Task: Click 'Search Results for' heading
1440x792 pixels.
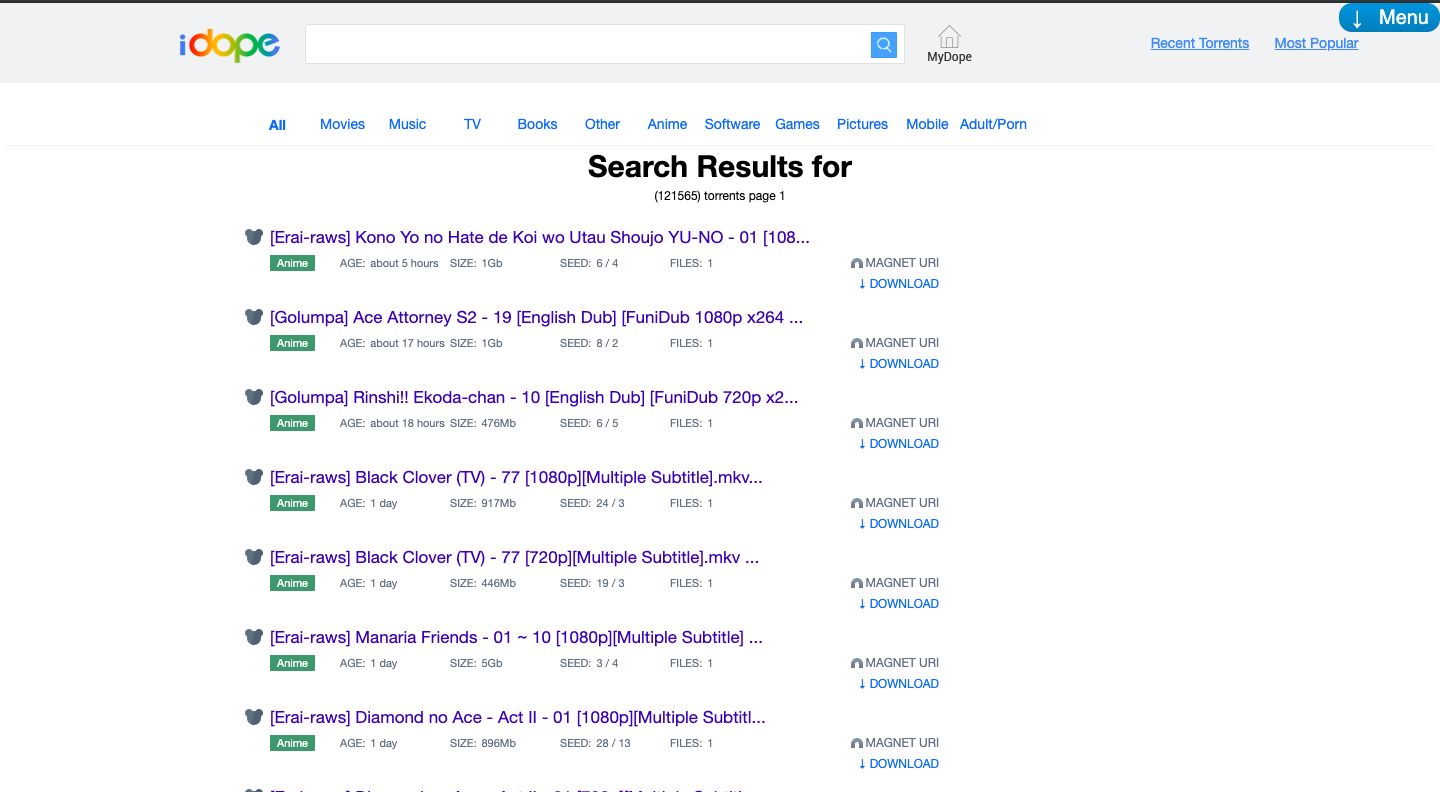Action: pyautogui.click(x=720, y=166)
